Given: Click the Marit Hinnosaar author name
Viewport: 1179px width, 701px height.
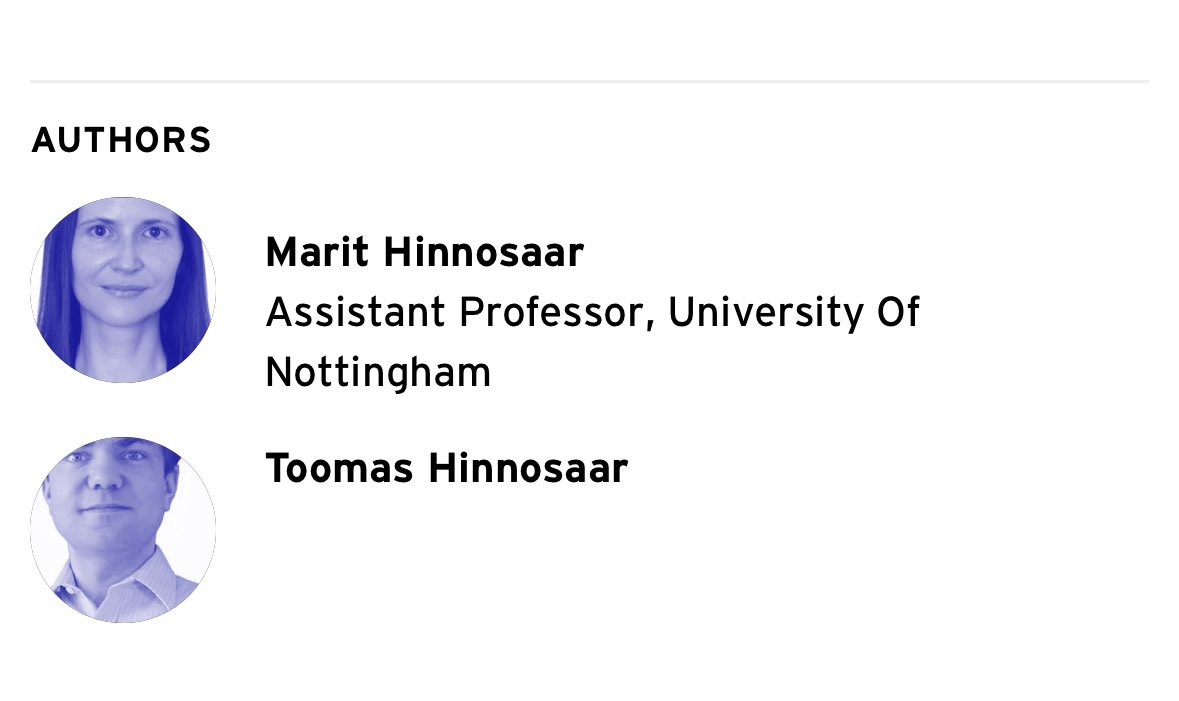Looking at the screenshot, I should [424, 252].
